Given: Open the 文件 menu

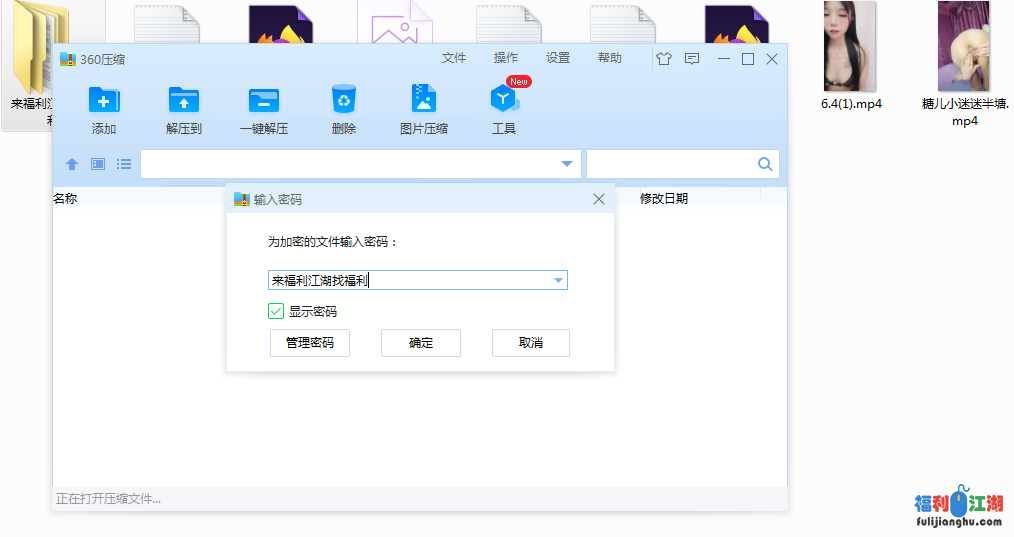Looking at the screenshot, I should [454, 58].
